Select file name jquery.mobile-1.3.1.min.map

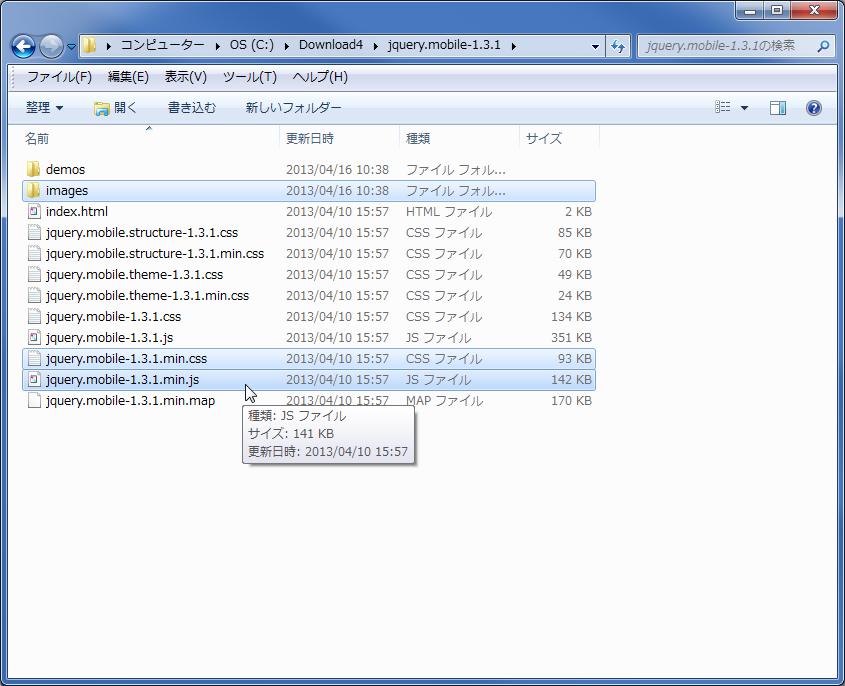click(130, 401)
